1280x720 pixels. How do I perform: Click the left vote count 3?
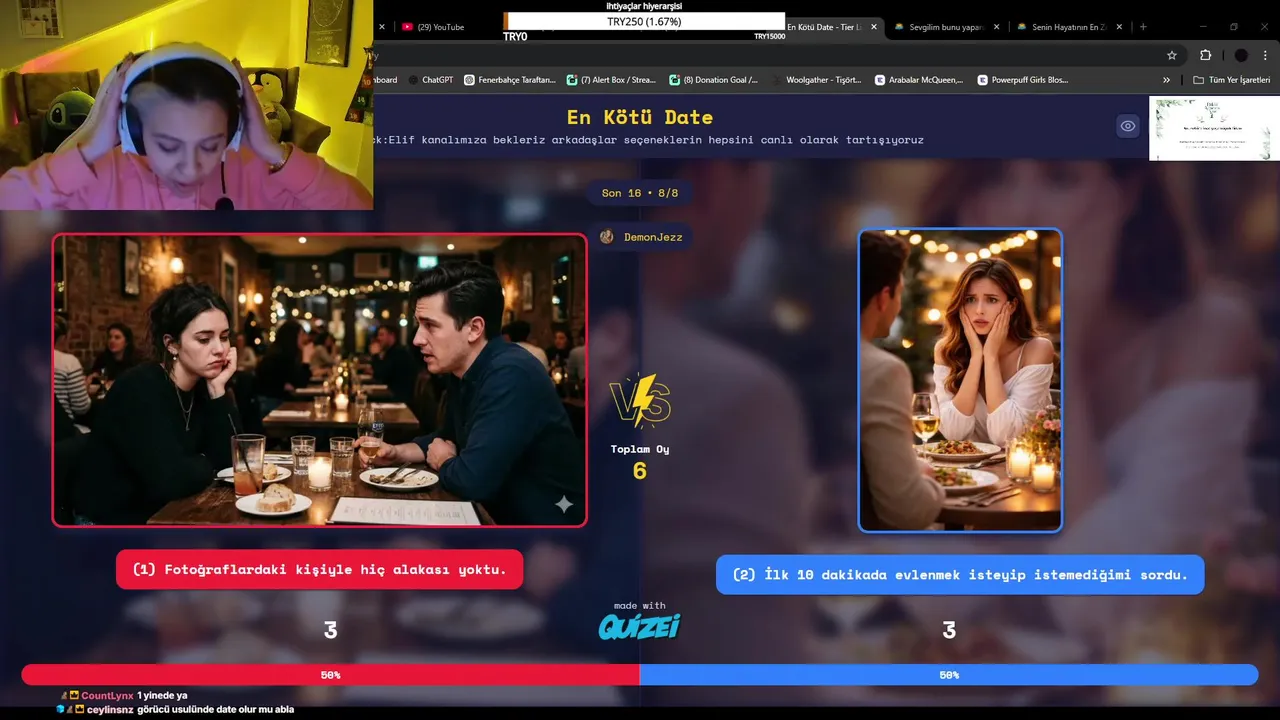[330, 630]
